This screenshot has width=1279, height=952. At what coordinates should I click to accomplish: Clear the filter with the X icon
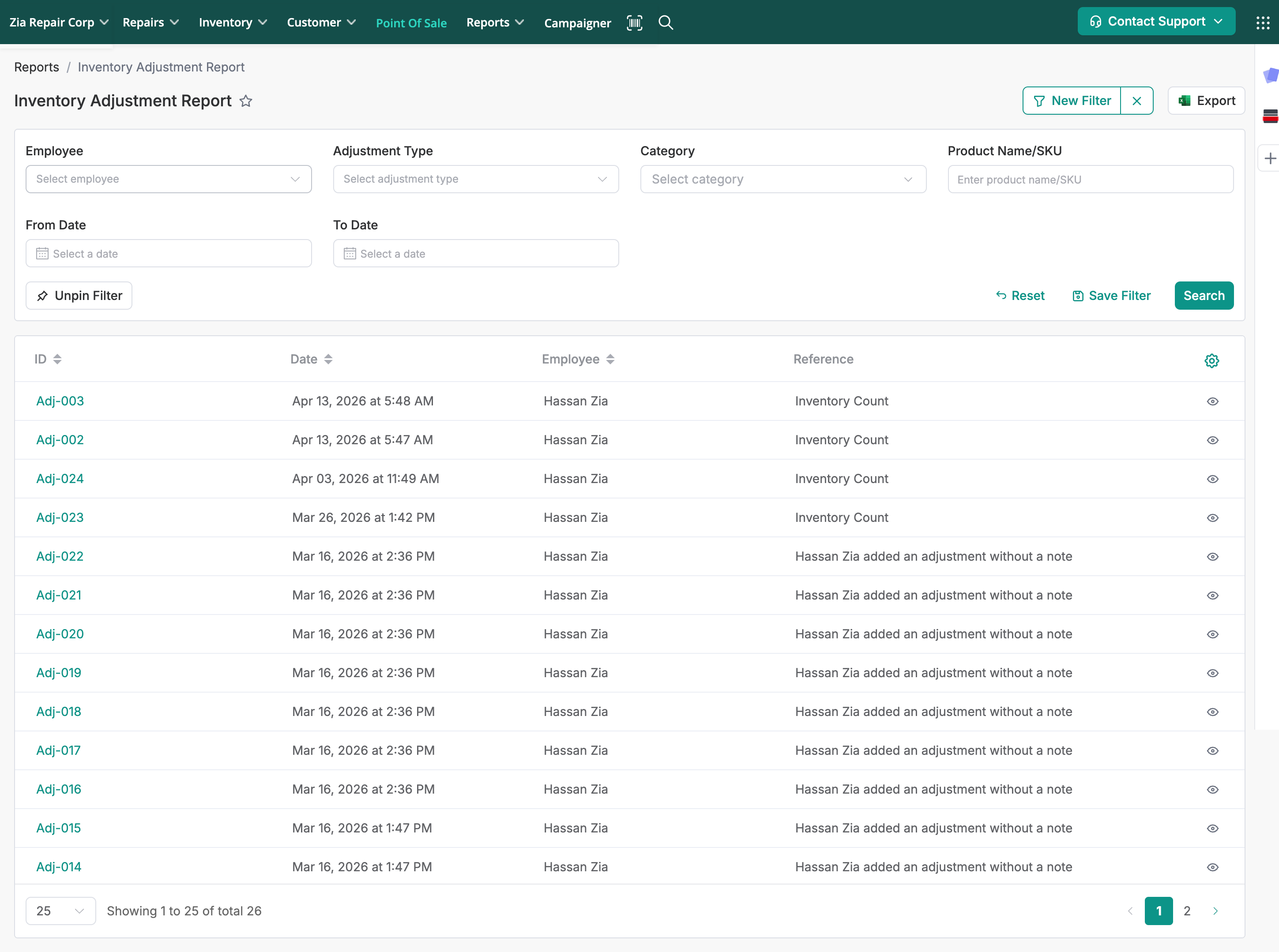point(1136,101)
